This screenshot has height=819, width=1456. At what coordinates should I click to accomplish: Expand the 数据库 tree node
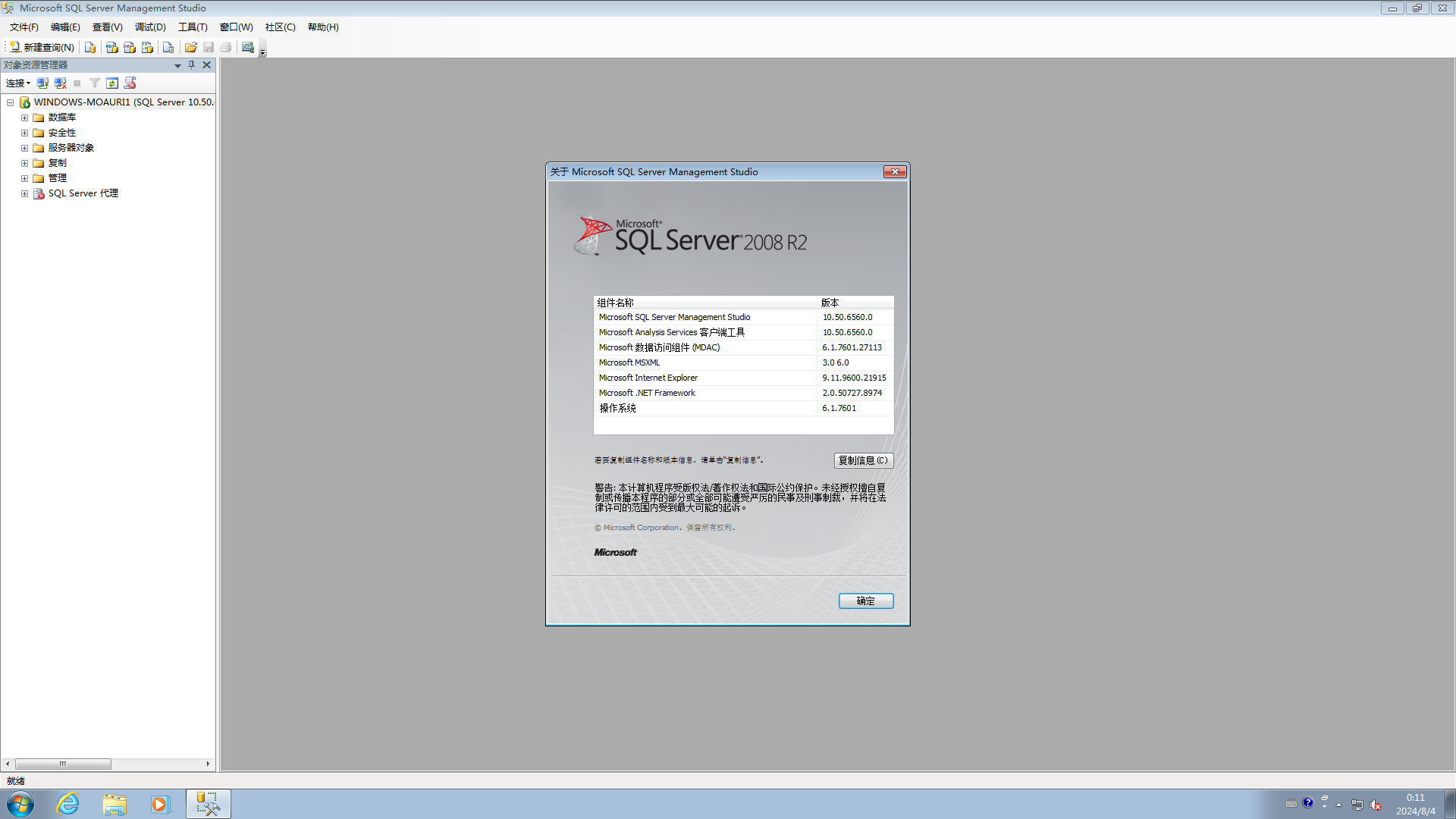[x=24, y=117]
